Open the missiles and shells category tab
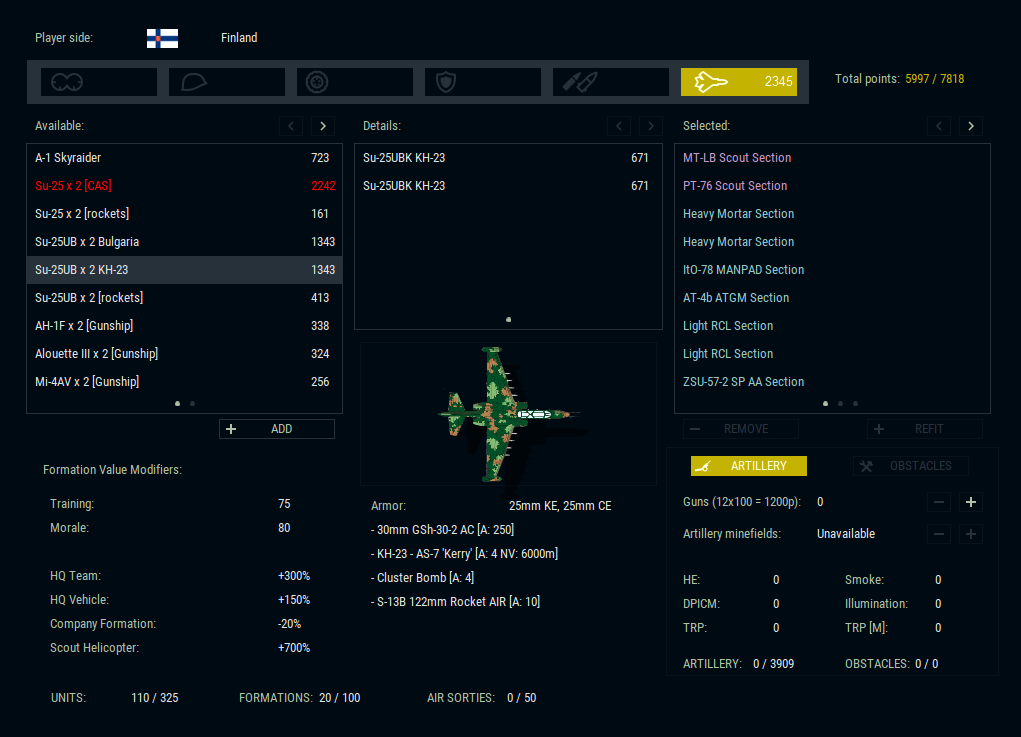This screenshot has width=1021, height=737. pyautogui.click(x=611, y=82)
